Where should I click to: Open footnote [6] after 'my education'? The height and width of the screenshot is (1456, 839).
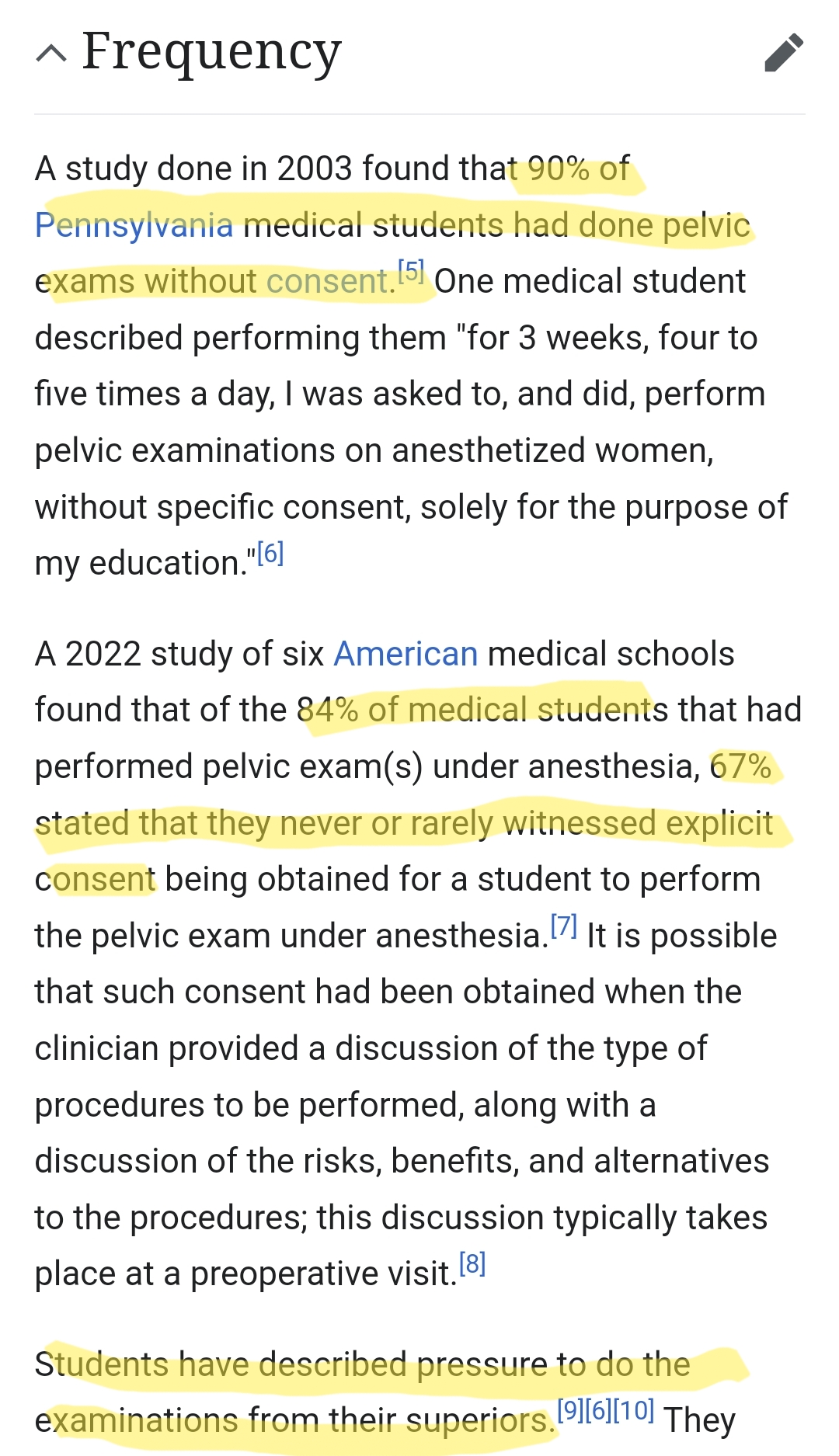pyautogui.click(x=270, y=553)
